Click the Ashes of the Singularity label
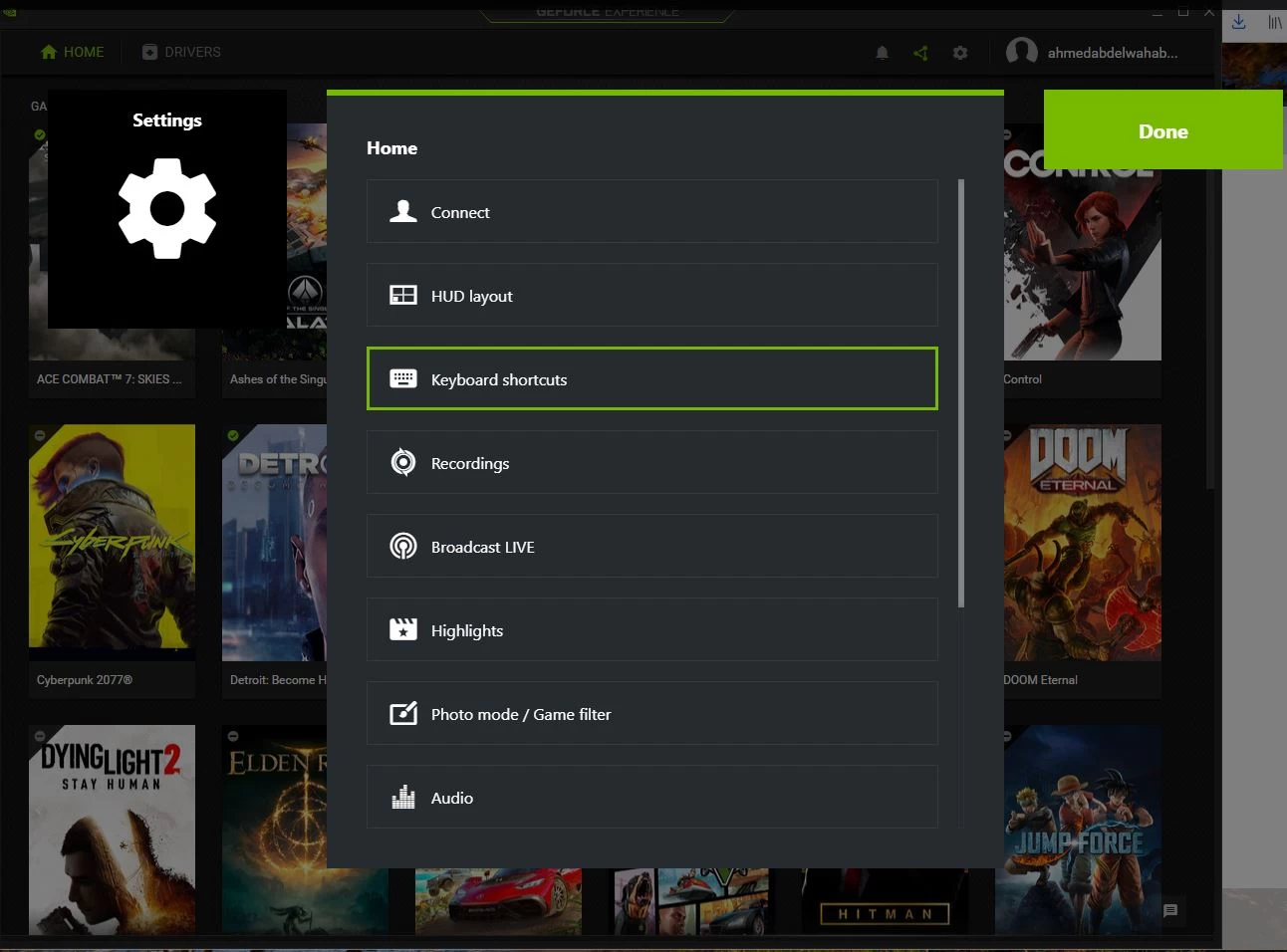 [x=278, y=379]
